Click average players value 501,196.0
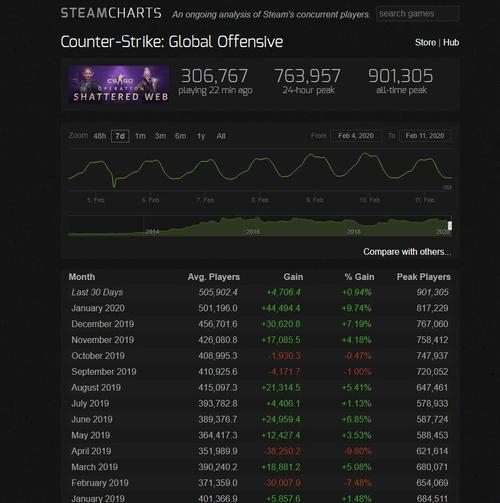The width and height of the screenshot is (500, 503). pyautogui.click(x=218, y=308)
